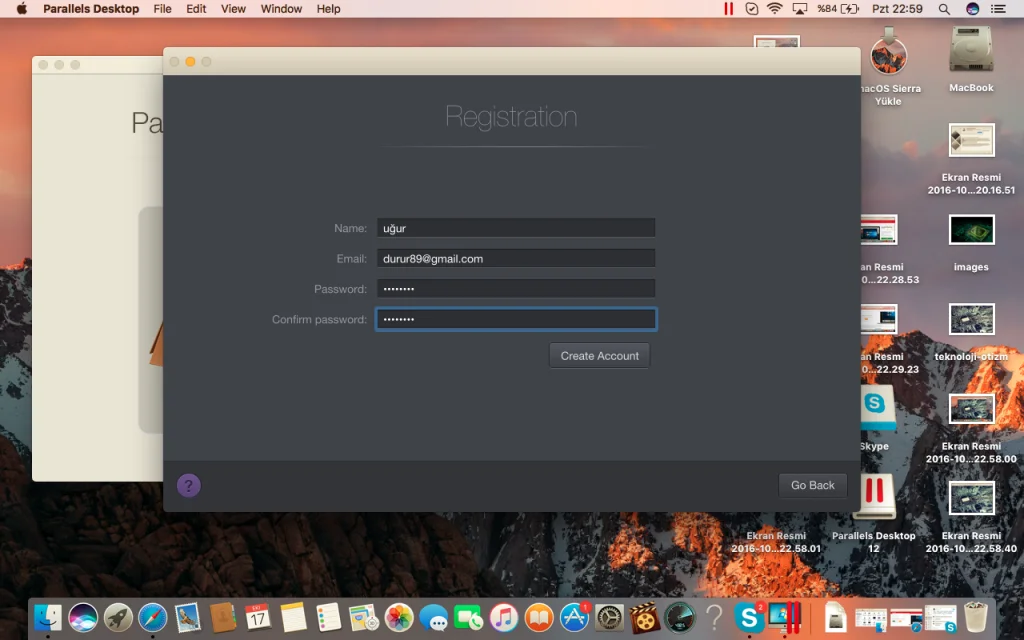The height and width of the screenshot is (640, 1024).
Task: Open Parallels icon in the menu bar
Action: pos(728,9)
